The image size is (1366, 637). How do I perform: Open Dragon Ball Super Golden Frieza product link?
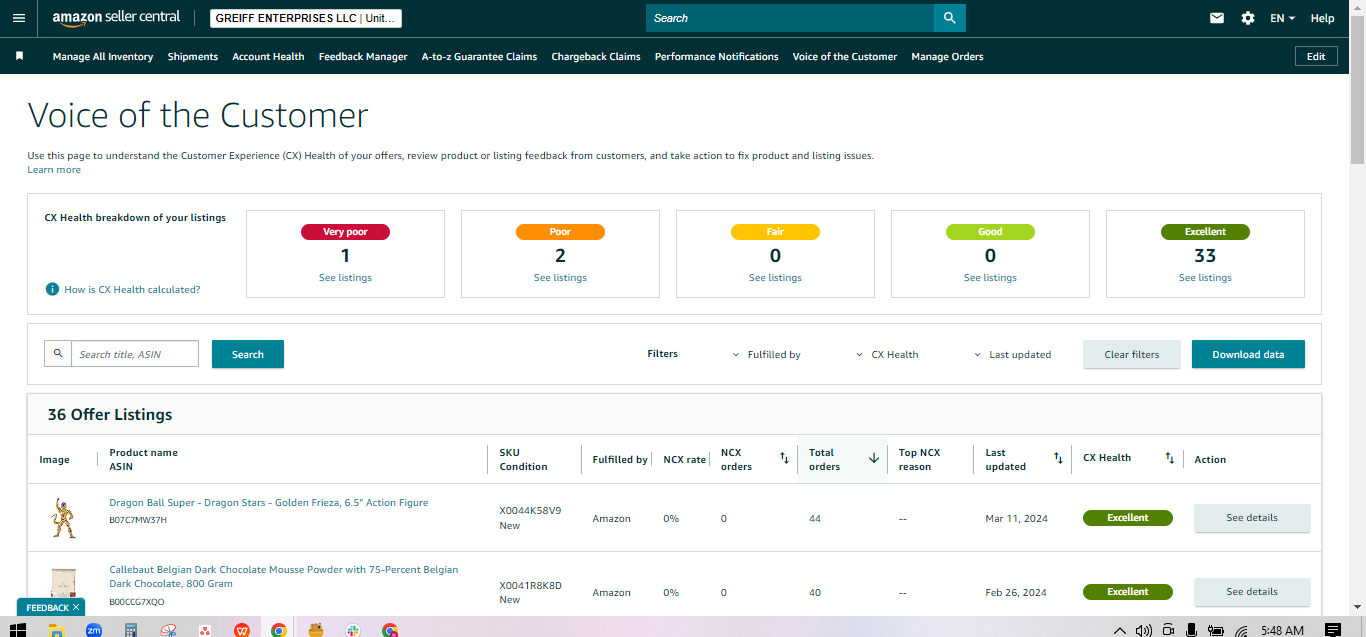click(268, 503)
